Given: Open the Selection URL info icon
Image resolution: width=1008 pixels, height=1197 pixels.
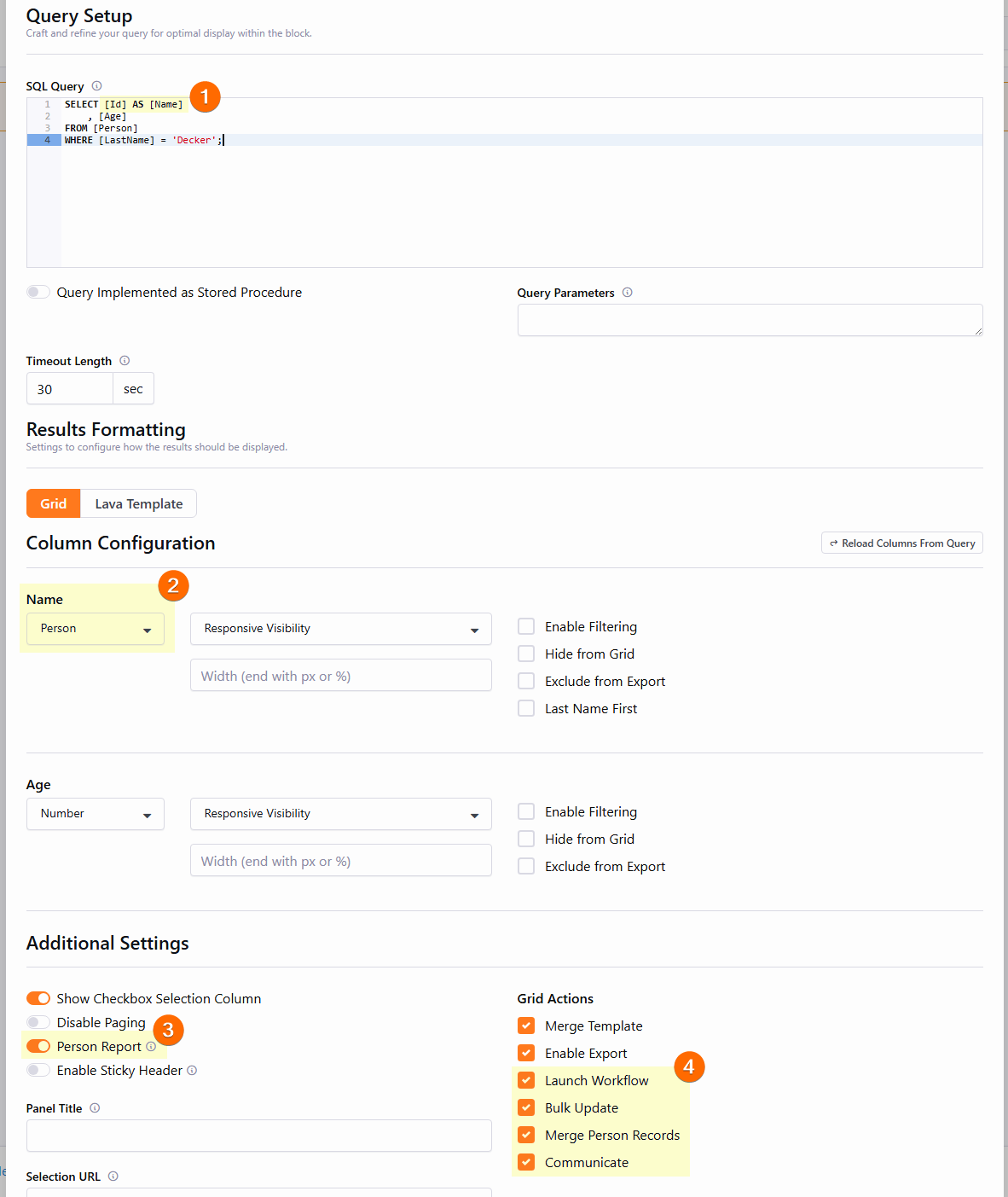Looking at the screenshot, I should point(114,1176).
